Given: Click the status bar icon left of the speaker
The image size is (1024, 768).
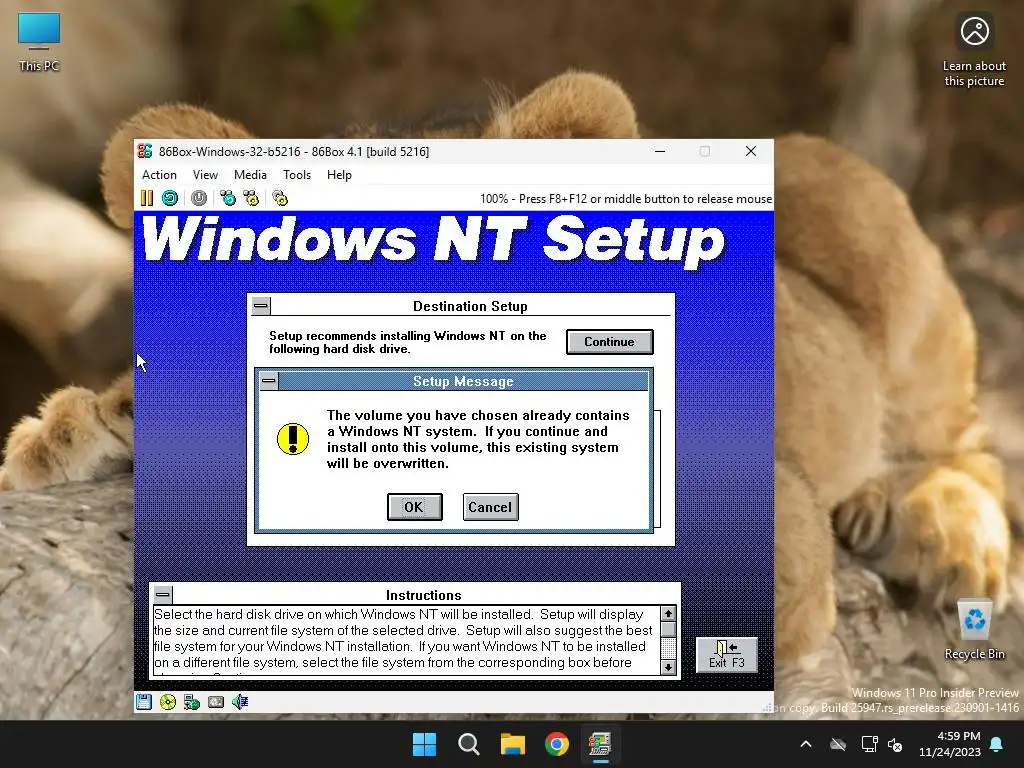Looking at the screenshot, I should tap(216, 702).
